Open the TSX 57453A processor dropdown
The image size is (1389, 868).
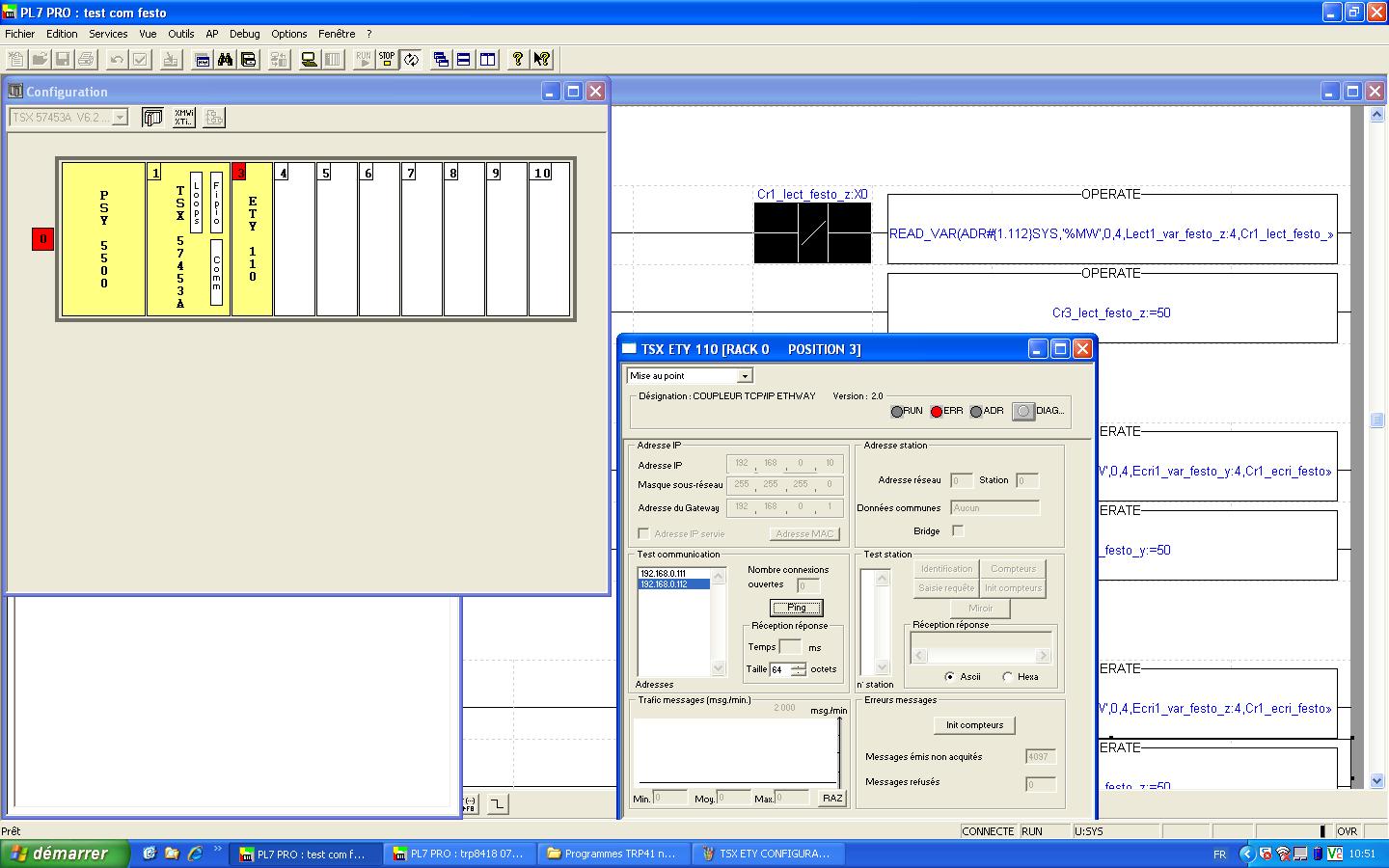point(120,118)
